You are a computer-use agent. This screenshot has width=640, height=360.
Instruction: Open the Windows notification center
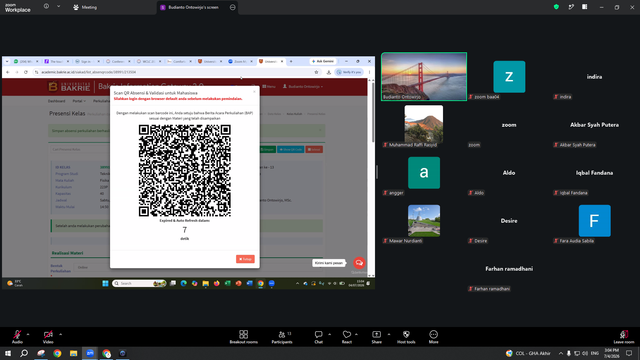click(629, 353)
